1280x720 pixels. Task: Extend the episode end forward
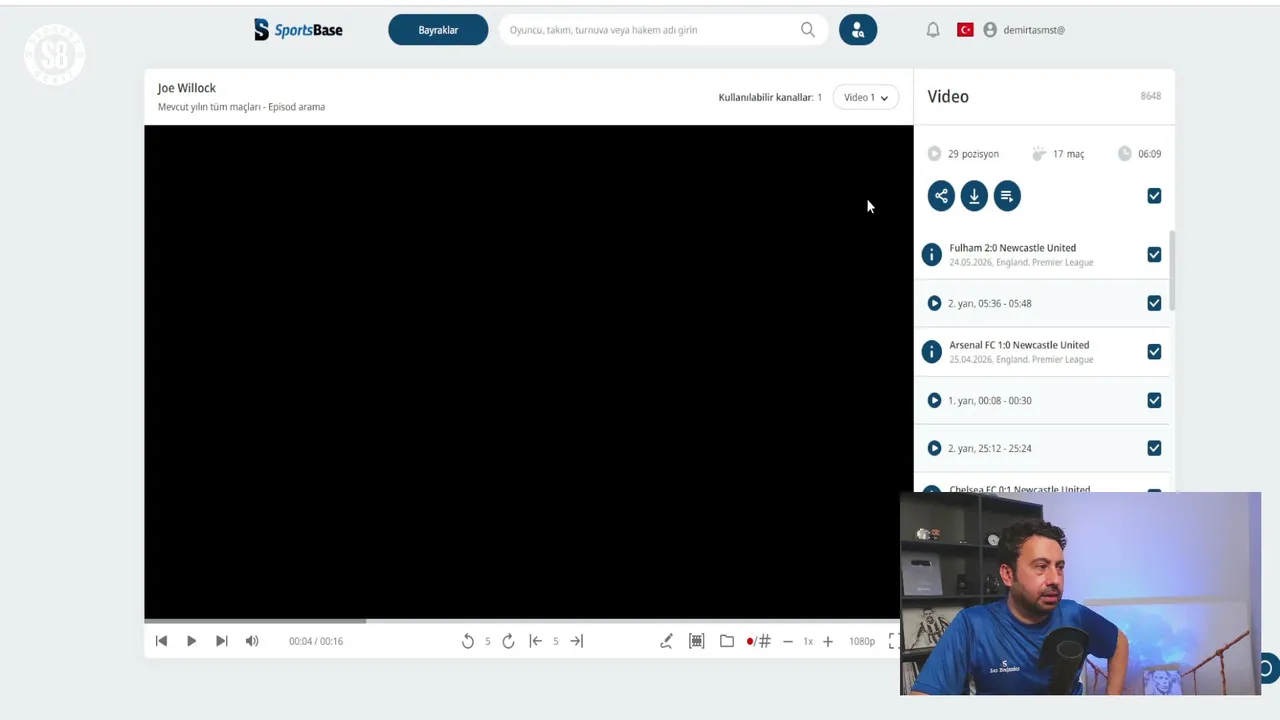point(576,641)
